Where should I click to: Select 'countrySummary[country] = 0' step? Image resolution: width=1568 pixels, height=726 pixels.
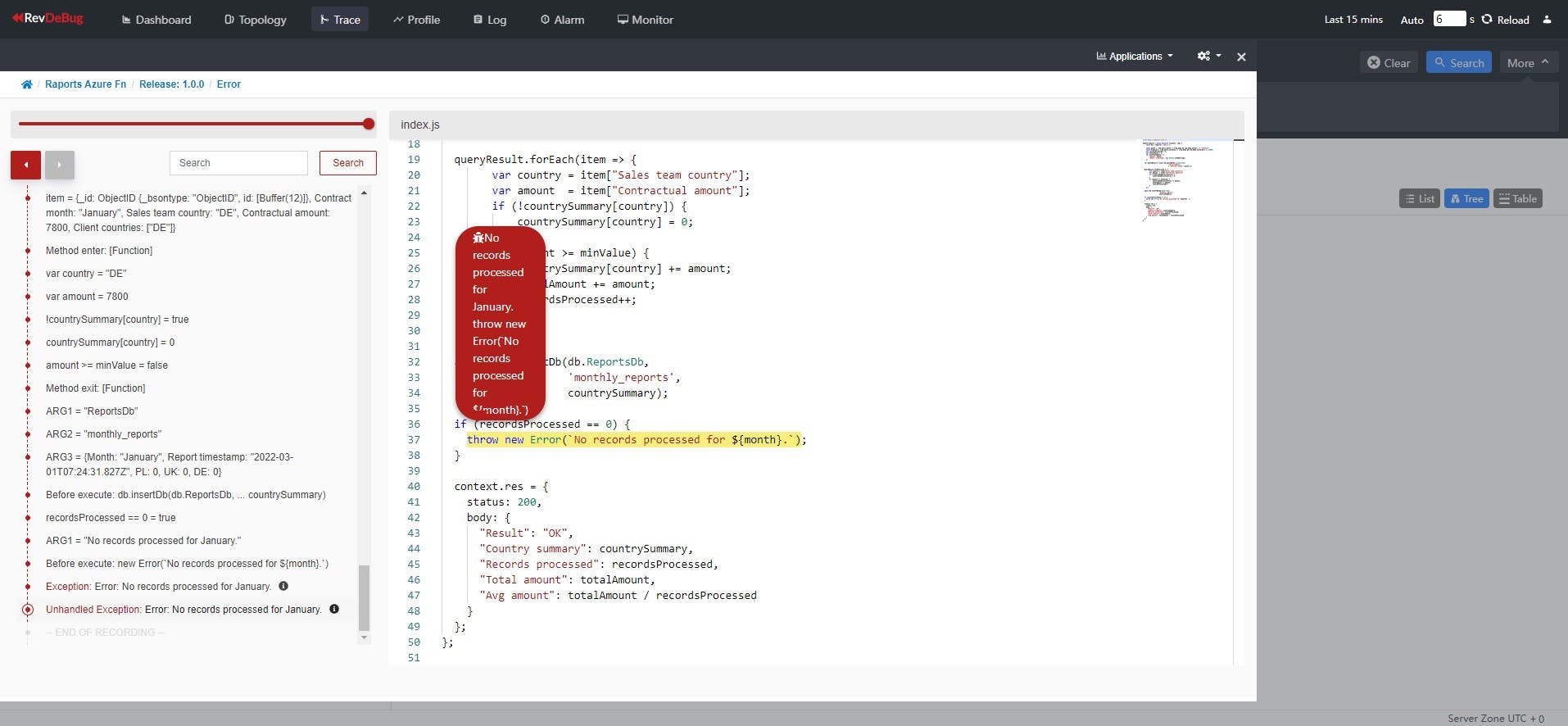[111, 343]
